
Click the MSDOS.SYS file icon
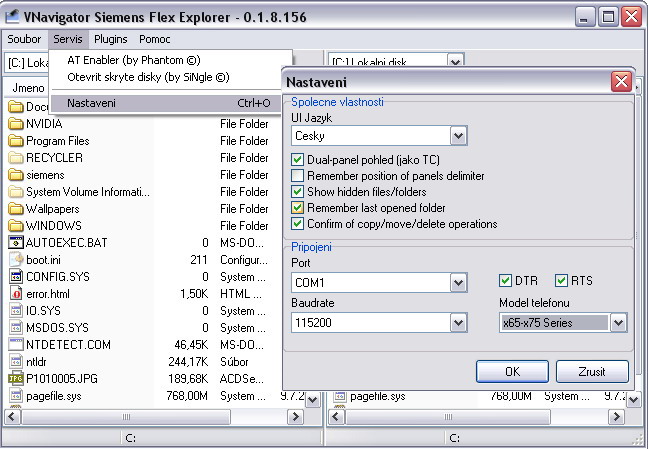tap(16, 327)
